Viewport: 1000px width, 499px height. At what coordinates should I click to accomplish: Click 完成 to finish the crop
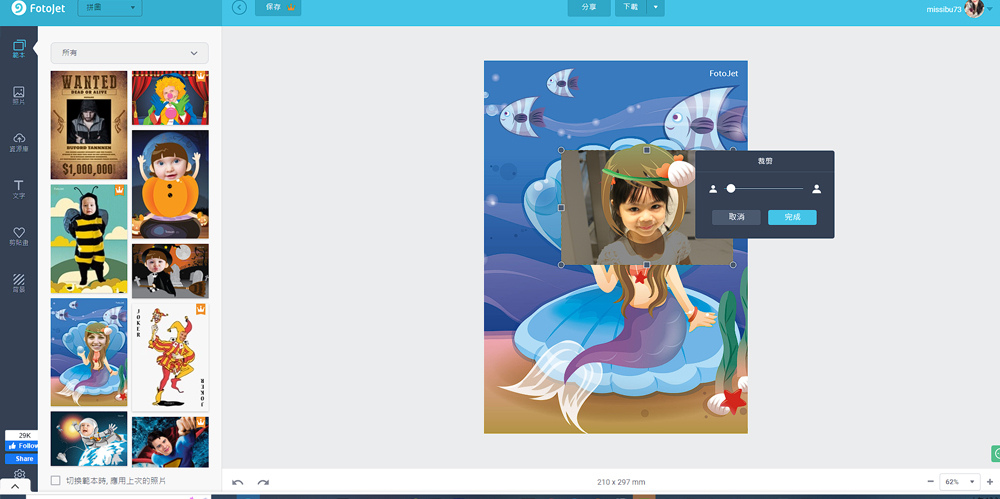click(792, 217)
